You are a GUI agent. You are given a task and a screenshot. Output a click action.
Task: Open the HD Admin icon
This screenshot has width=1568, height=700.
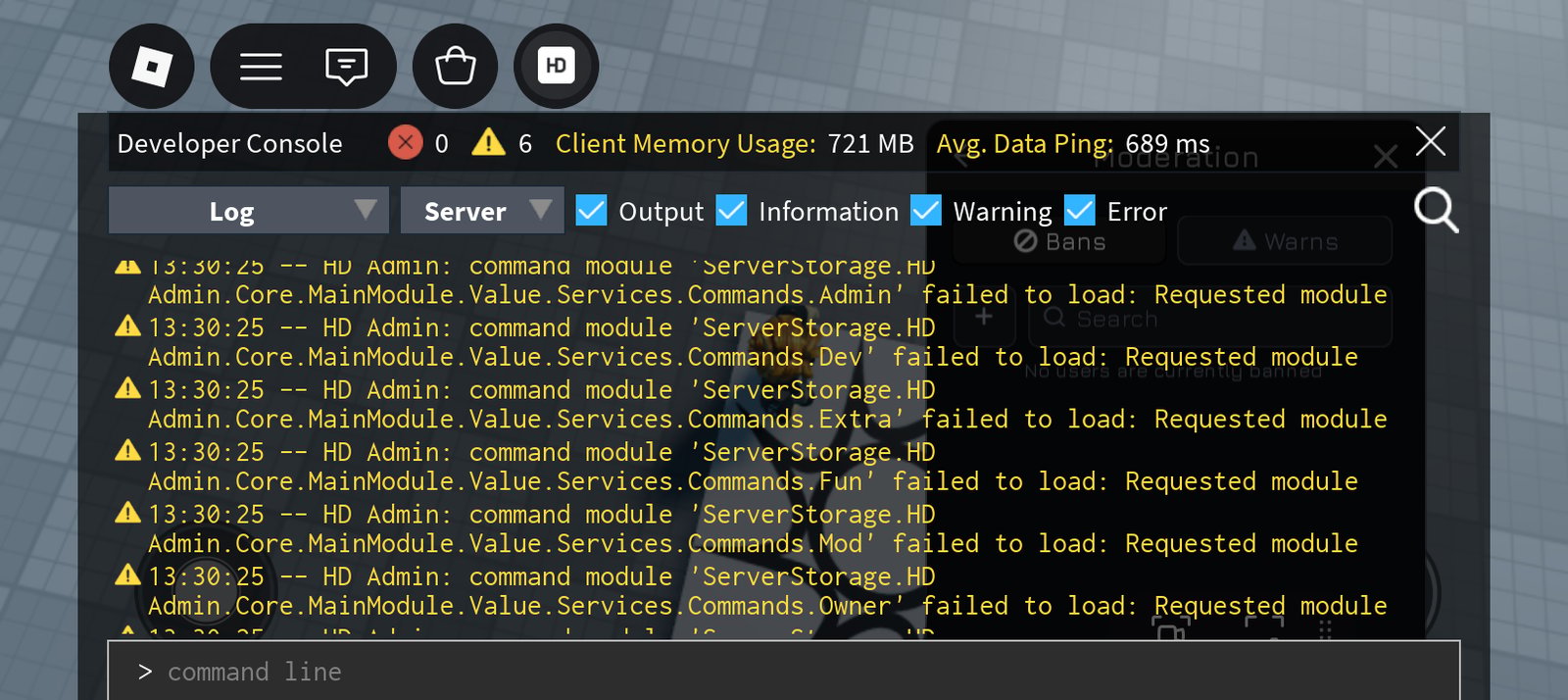[x=556, y=67]
